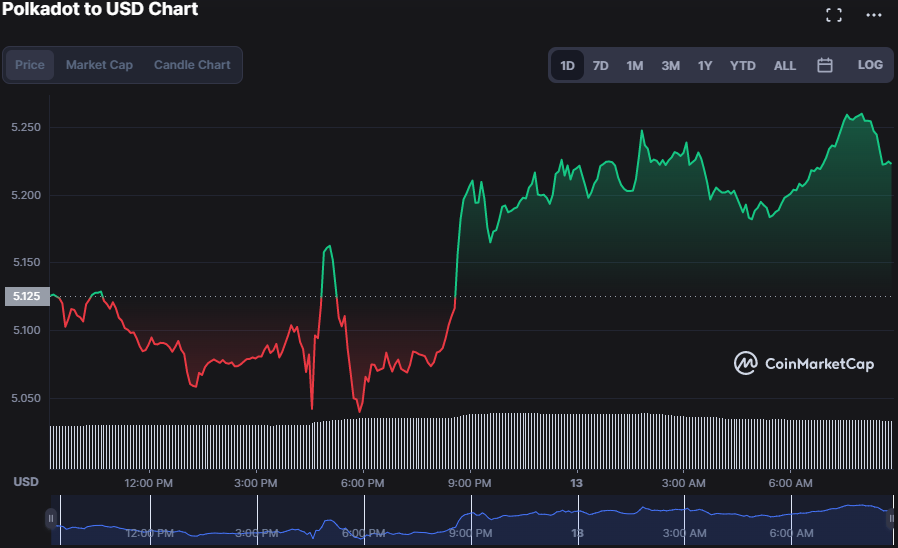
Task: Click the CoinMarketCap logo watermark
Action: pyautogui.click(x=804, y=363)
